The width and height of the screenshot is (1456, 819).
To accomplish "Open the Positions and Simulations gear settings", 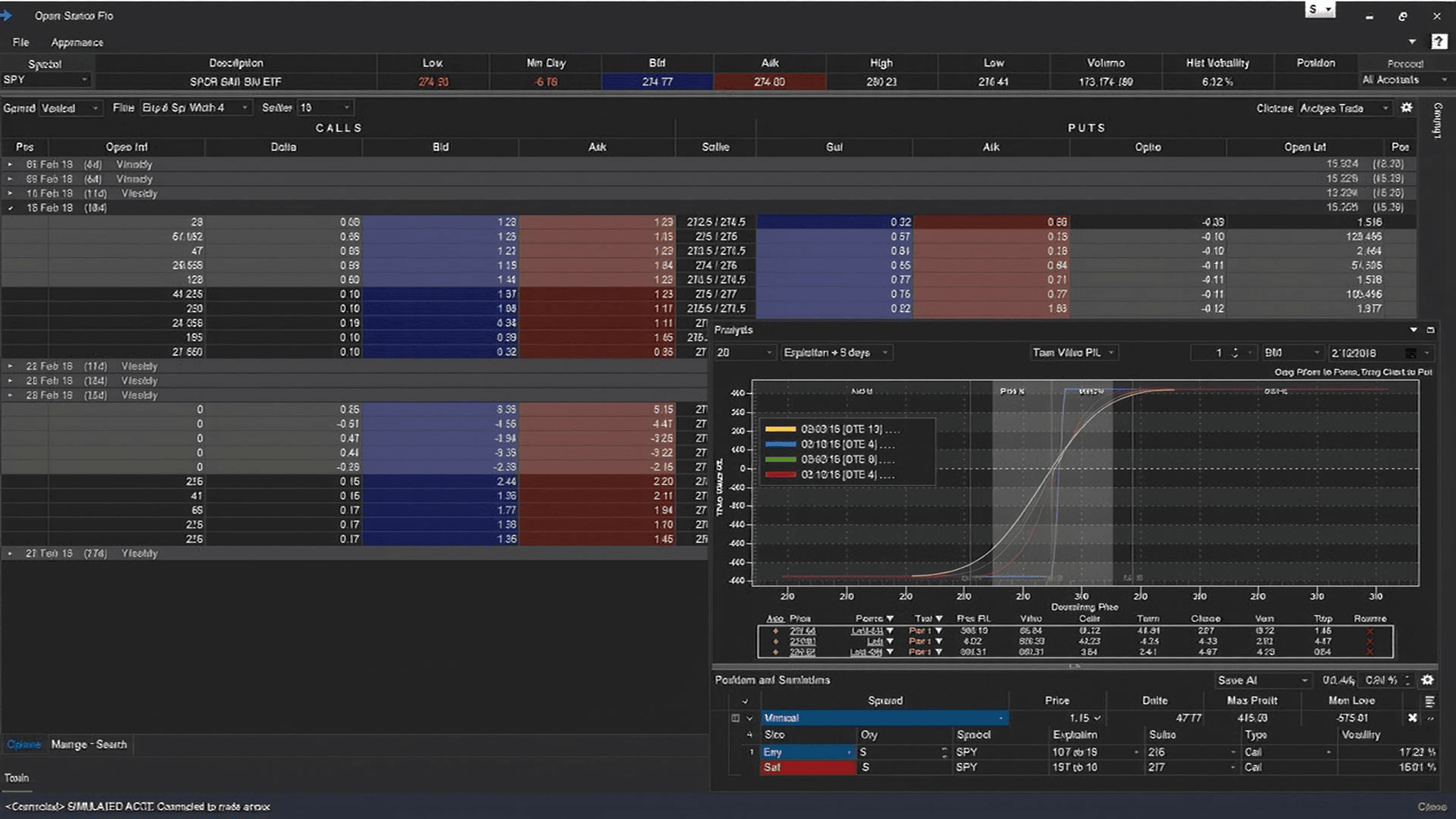I will [1427, 680].
